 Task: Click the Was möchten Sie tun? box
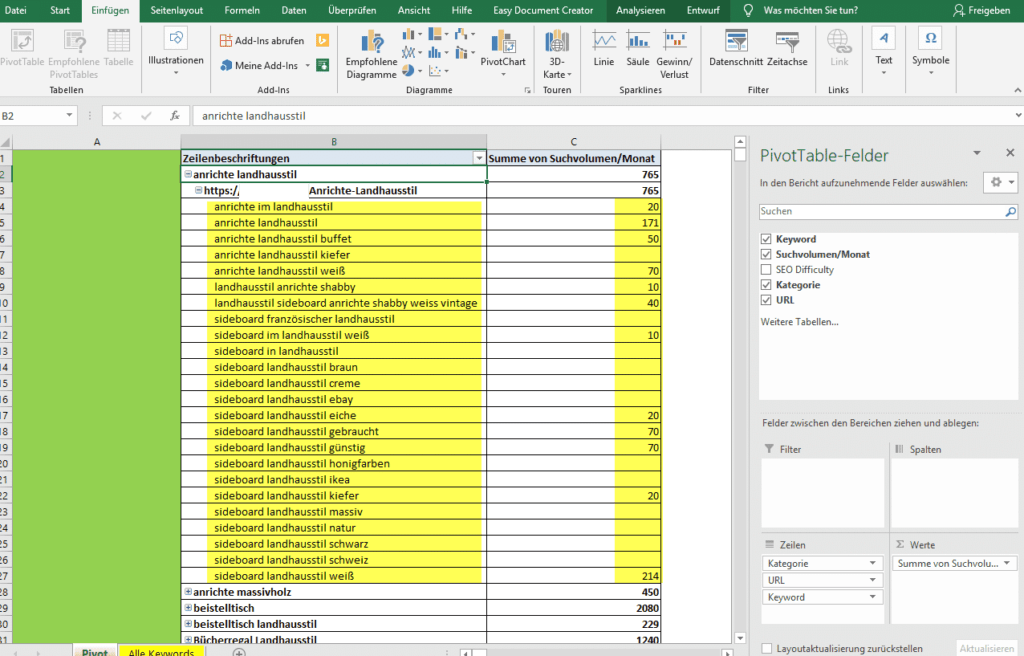click(x=810, y=10)
